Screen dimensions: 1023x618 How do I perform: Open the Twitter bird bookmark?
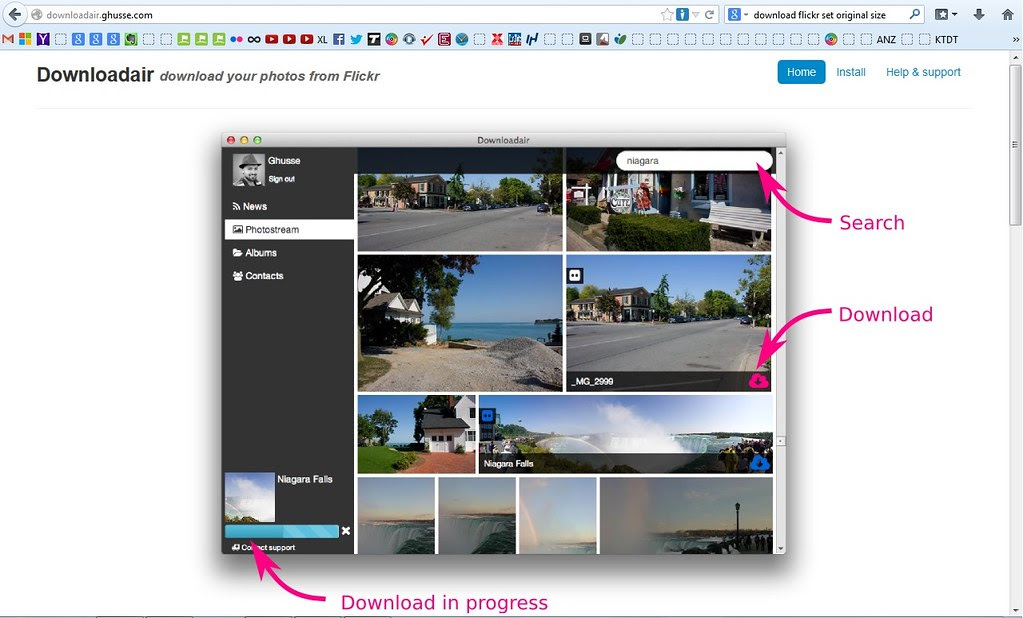pyautogui.click(x=356, y=39)
